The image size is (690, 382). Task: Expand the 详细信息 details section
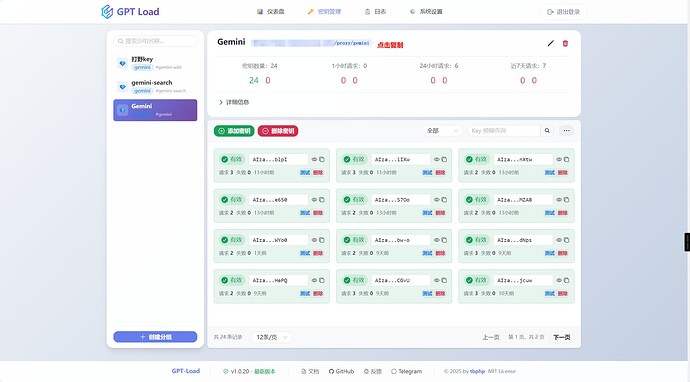[x=234, y=102]
